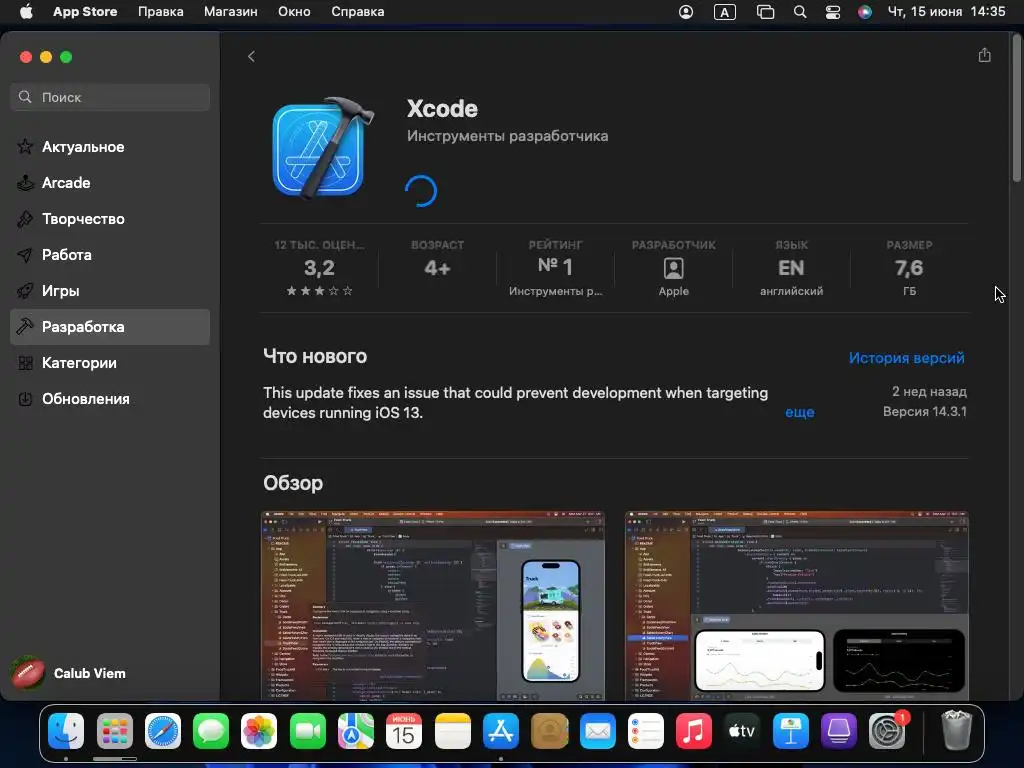The image size is (1024, 768).
Task: Click the Версия 14.3.1 text
Action: pos(925,411)
